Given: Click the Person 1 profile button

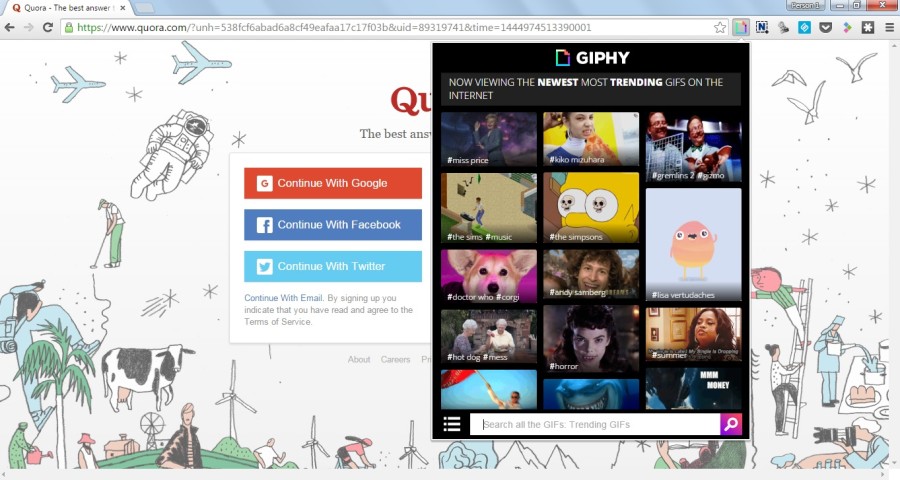Looking at the screenshot, I should [x=805, y=5].
